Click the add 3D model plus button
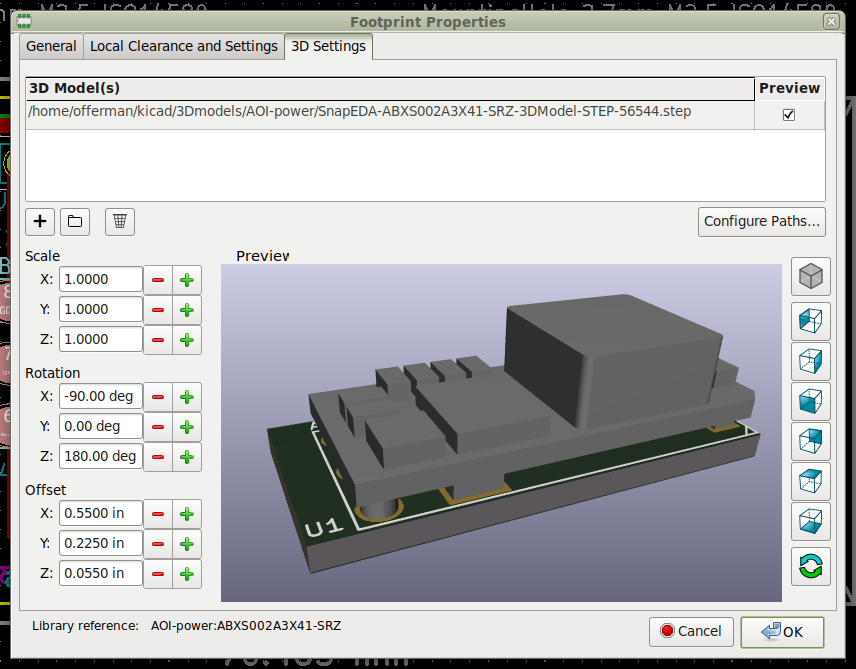Image resolution: width=856 pixels, height=669 pixels. point(40,221)
